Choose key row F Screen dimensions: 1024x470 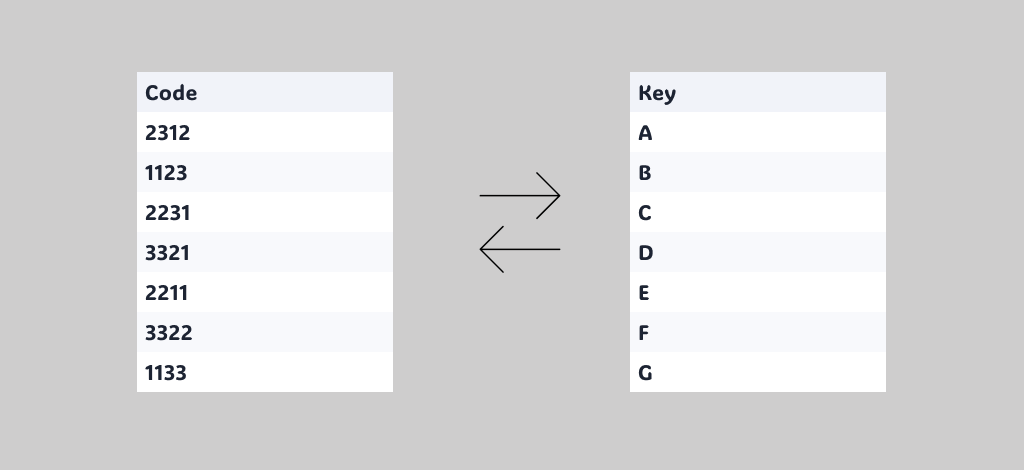(758, 332)
